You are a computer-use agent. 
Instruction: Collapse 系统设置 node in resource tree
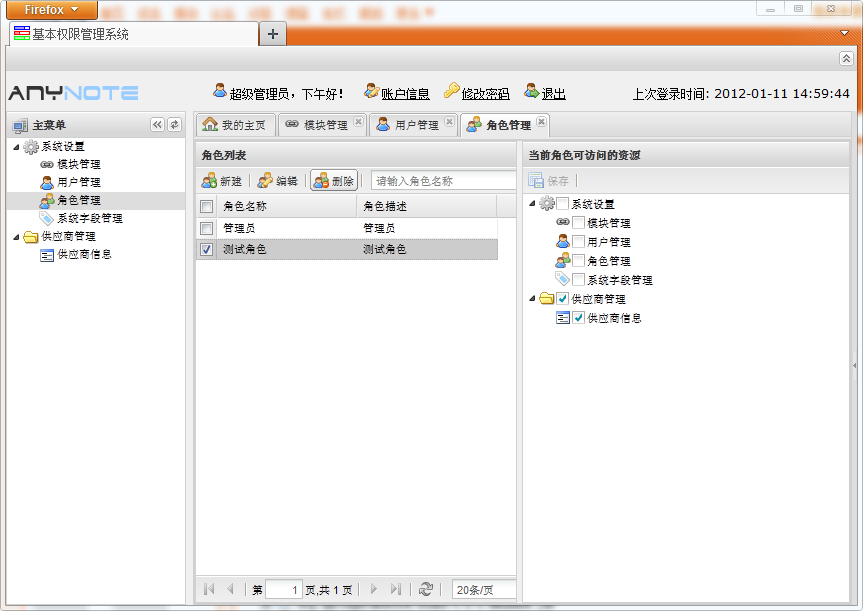click(x=532, y=203)
